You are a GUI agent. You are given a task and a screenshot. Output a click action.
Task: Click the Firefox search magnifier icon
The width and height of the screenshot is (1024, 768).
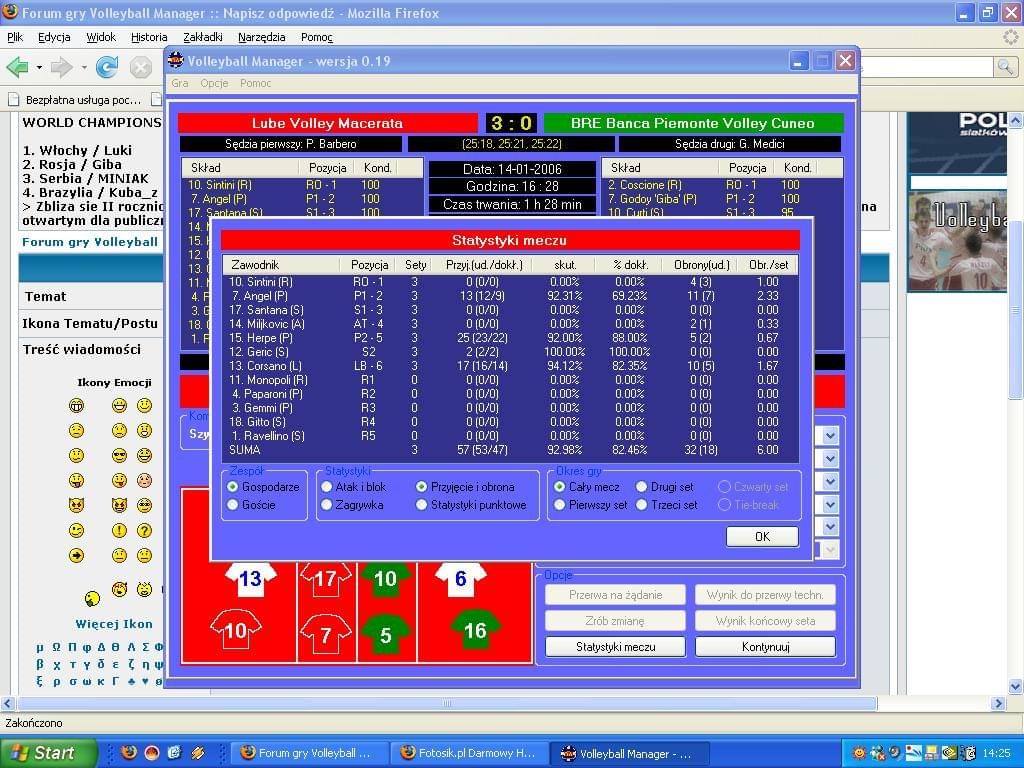pyautogui.click(x=1005, y=67)
